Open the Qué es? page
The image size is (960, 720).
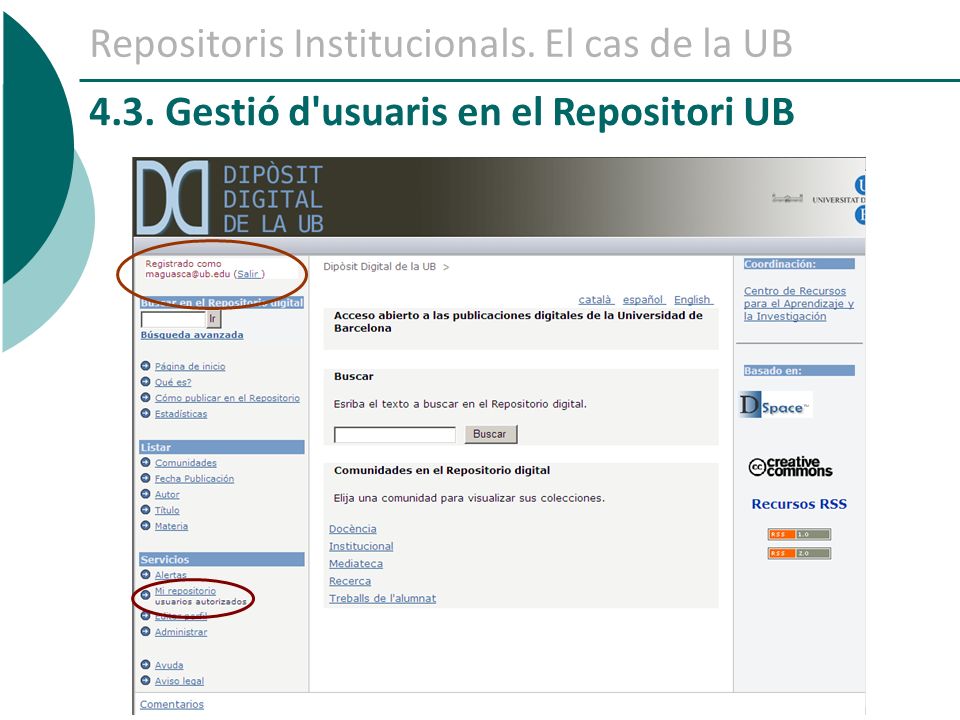click(173, 382)
